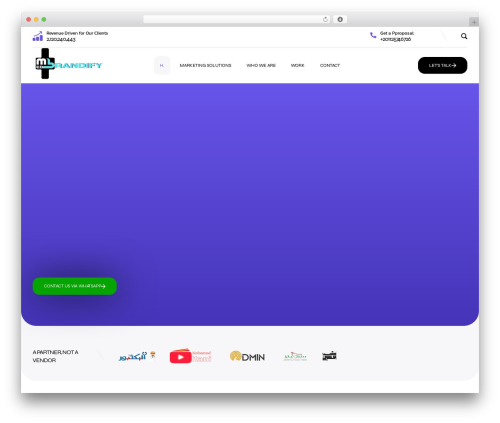Click the yellow minimize window button
The height and width of the screenshot is (423, 500).
coord(36,19)
